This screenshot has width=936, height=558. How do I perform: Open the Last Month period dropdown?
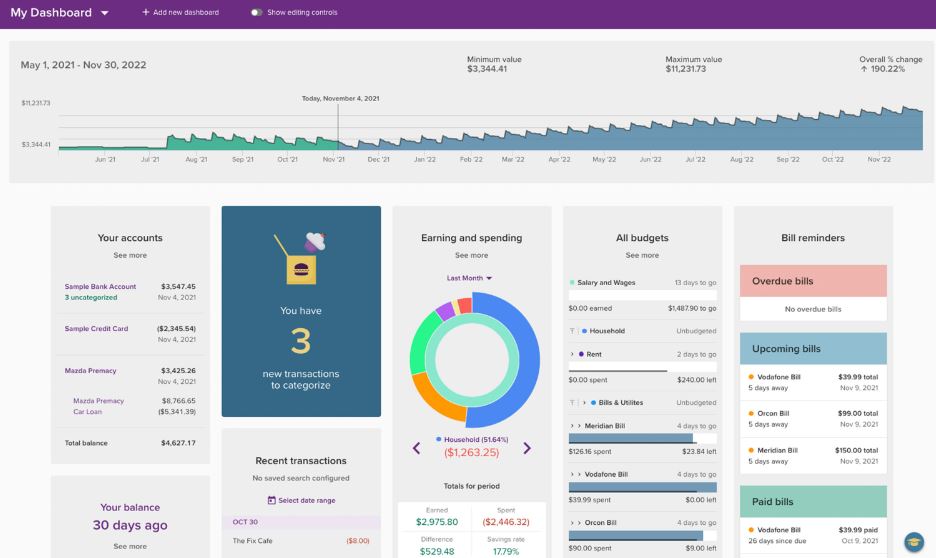click(x=470, y=278)
